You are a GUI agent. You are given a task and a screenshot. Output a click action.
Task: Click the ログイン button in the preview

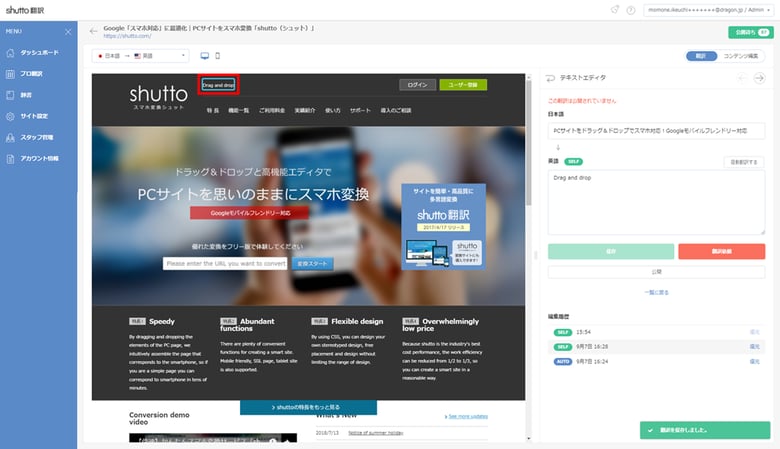click(x=417, y=85)
